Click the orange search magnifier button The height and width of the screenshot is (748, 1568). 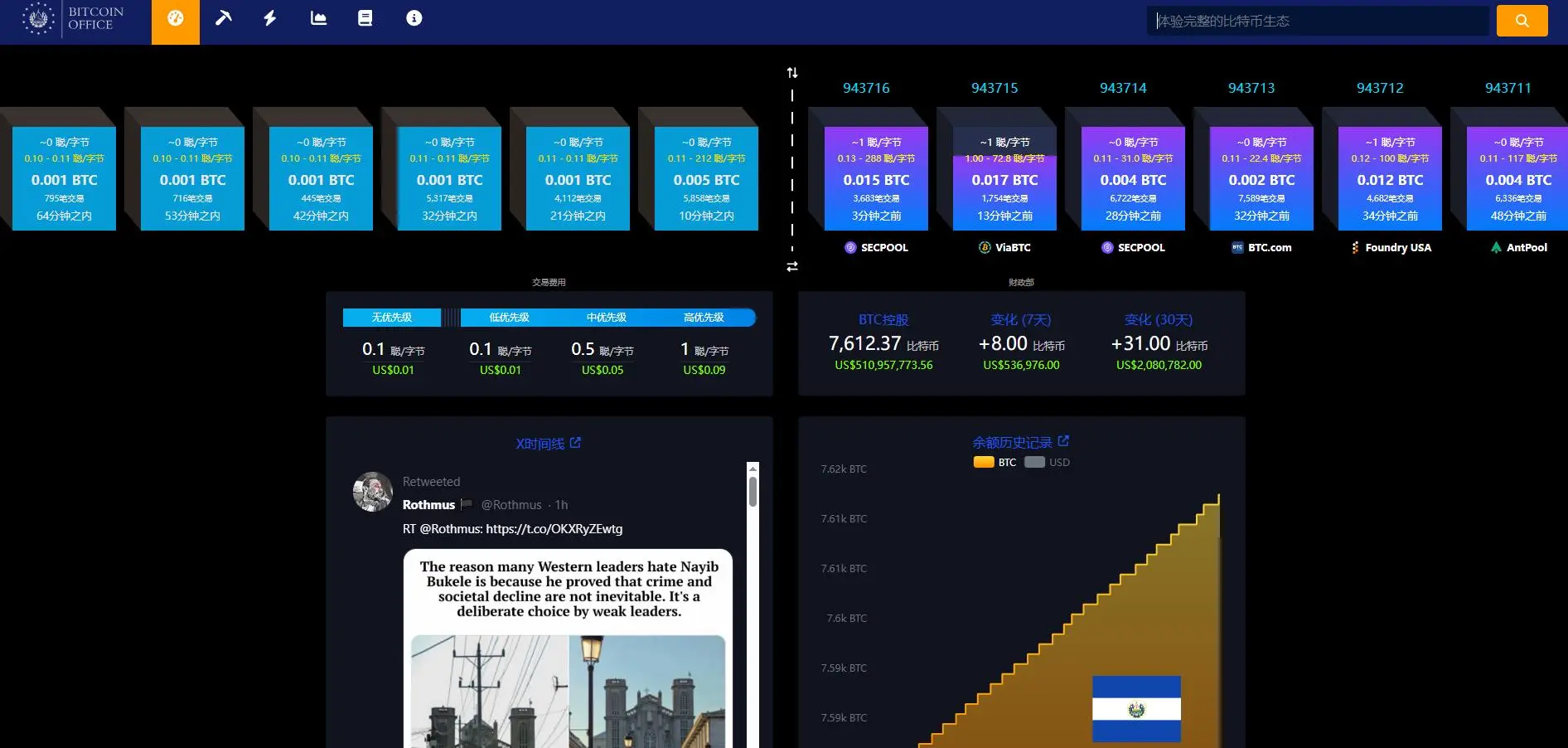click(x=1522, y=21)
